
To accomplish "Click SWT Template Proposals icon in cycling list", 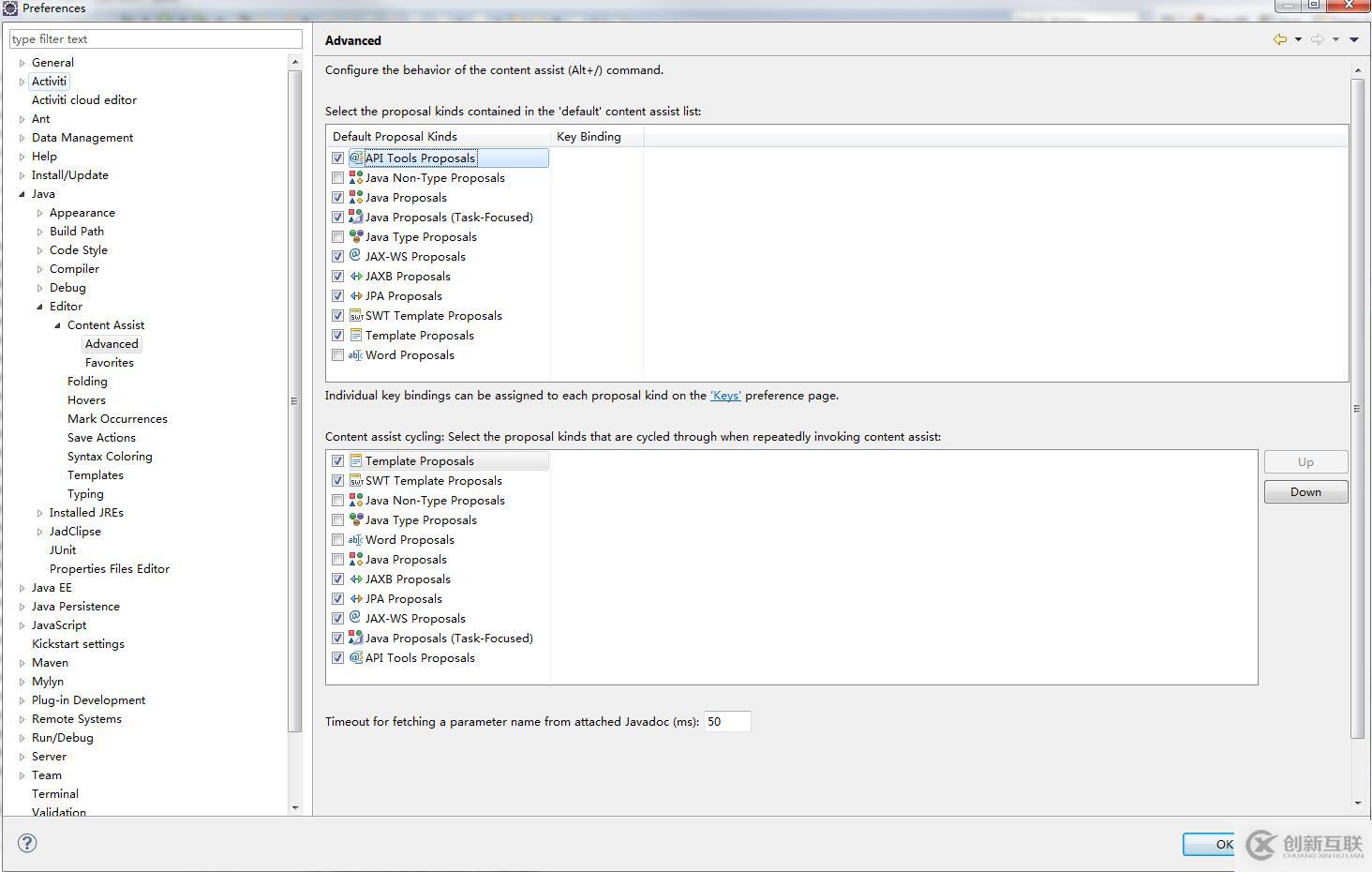I will 356,480.
